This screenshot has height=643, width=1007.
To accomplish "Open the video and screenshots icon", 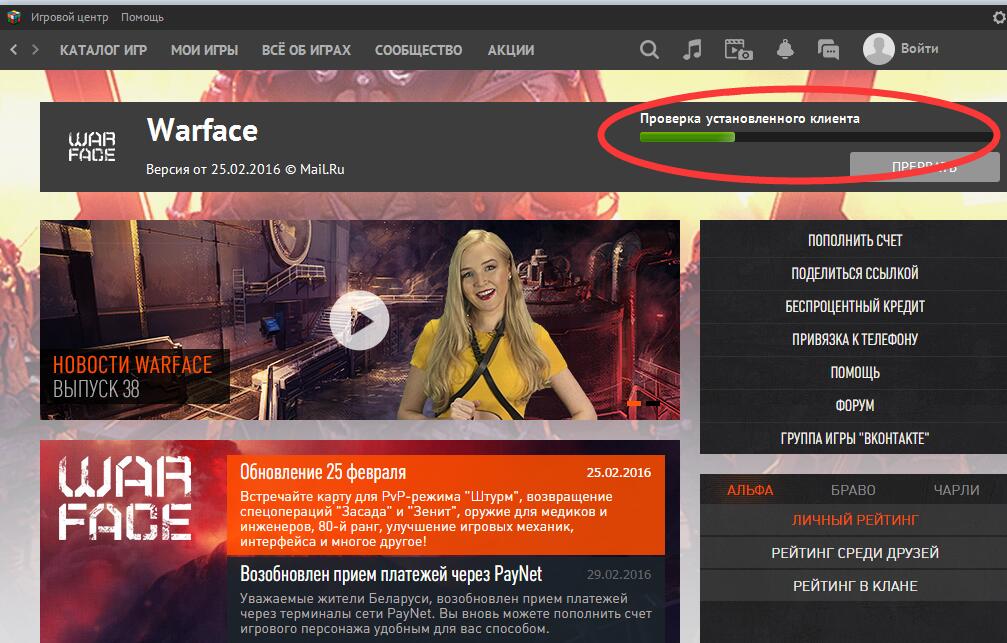I will (x=739, y=49).
